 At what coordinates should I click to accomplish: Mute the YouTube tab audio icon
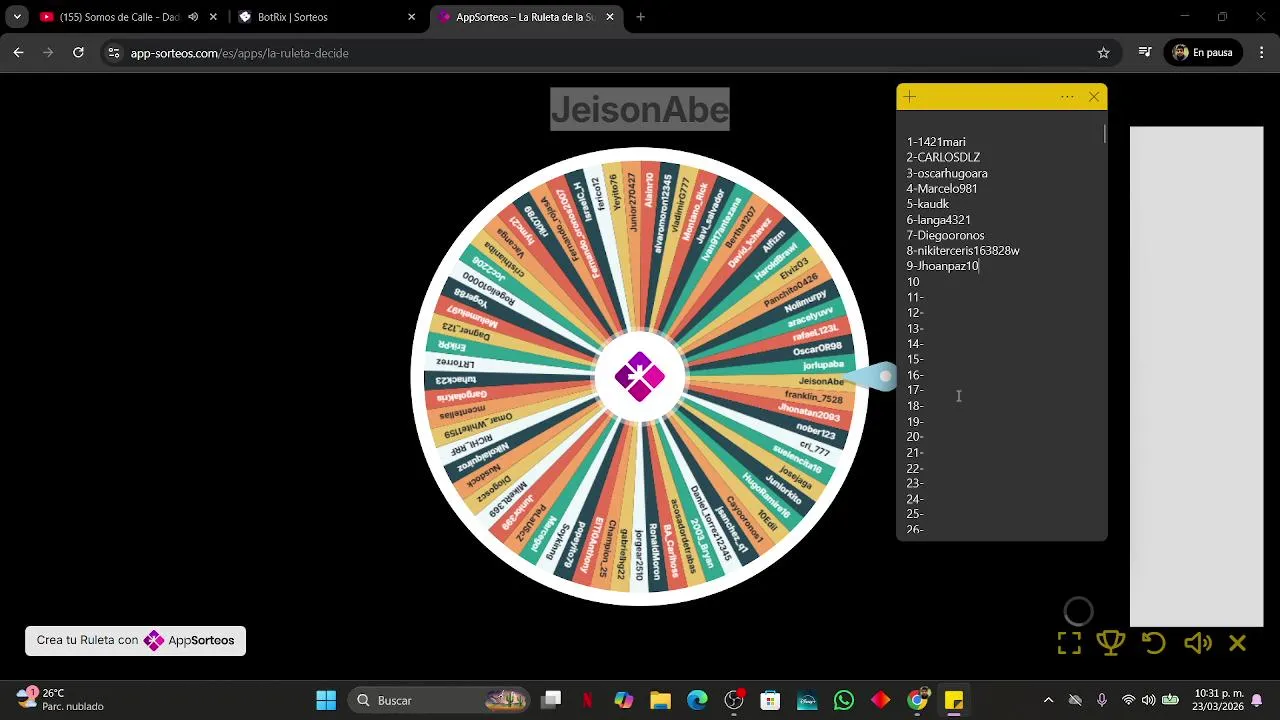coord(192,17)
